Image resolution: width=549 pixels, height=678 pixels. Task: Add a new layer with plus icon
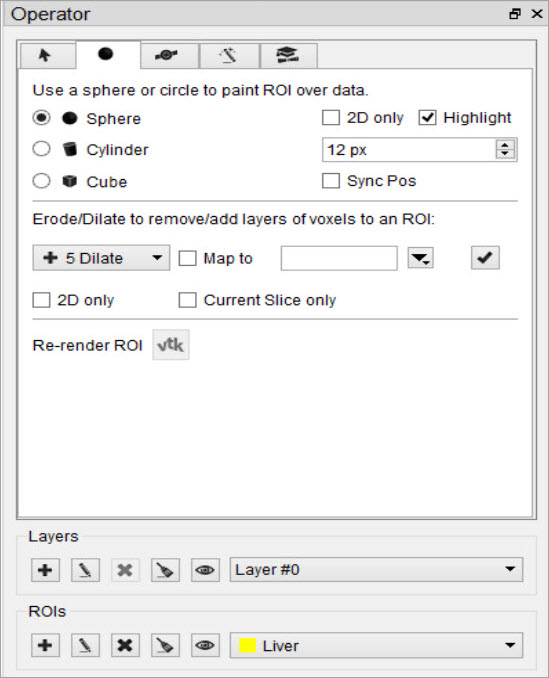click(45, 570)
